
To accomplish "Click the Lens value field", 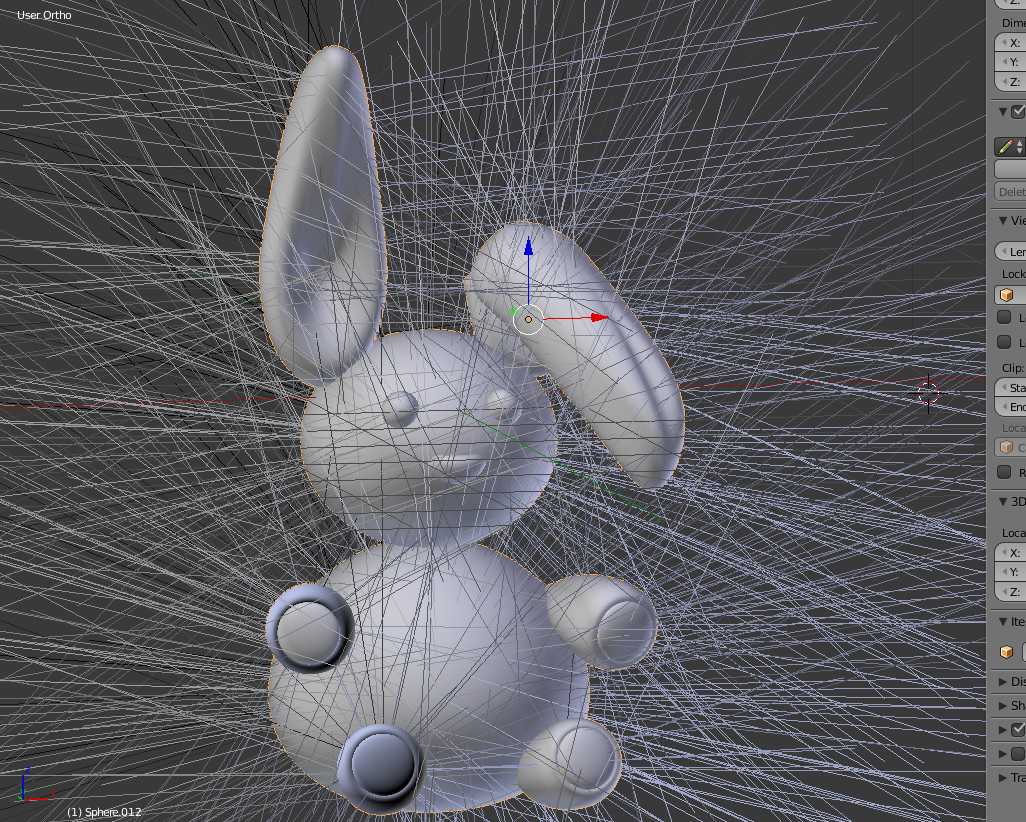I will tap(1010, 251).
